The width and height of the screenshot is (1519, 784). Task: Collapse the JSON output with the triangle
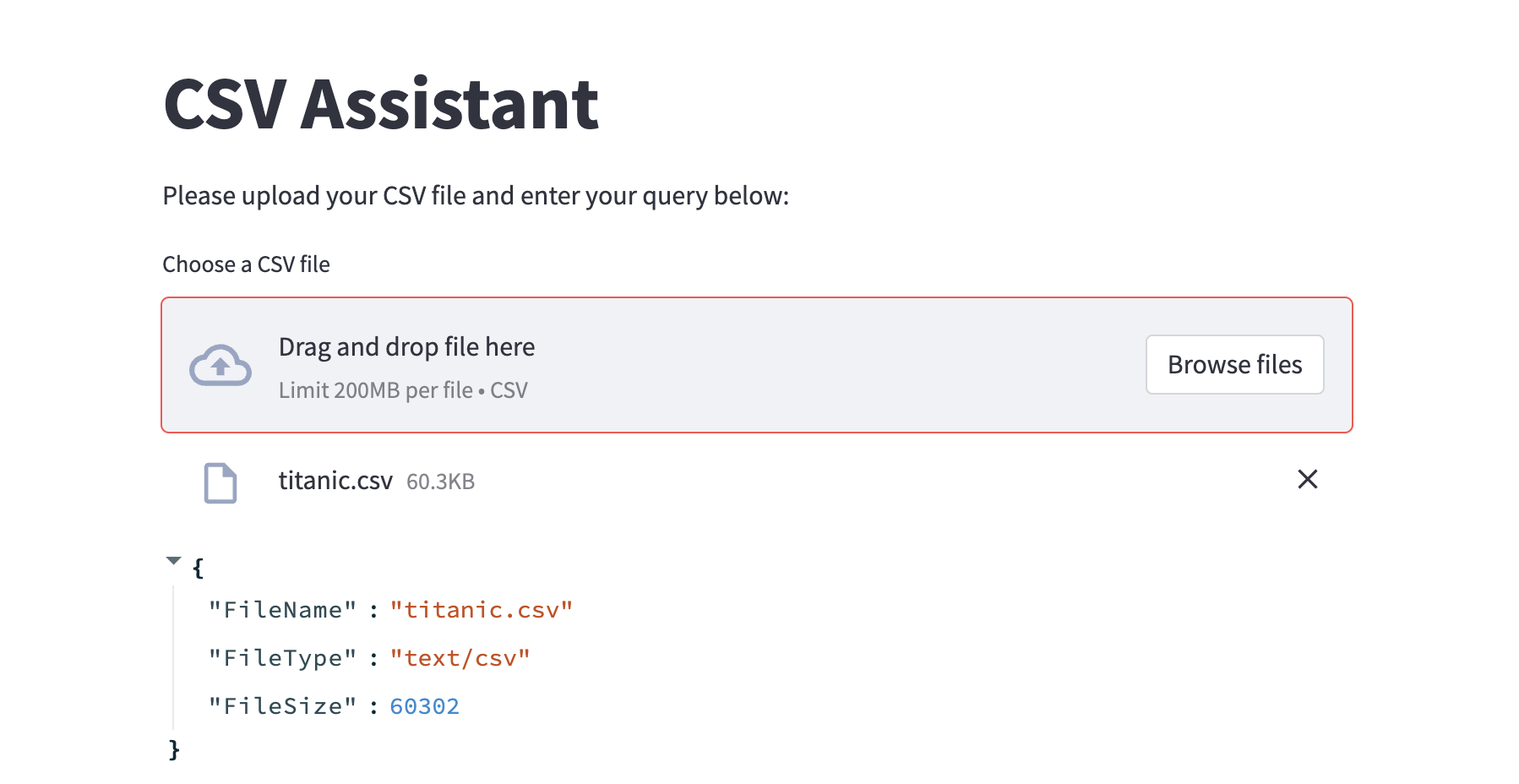(x=174, y=560)
